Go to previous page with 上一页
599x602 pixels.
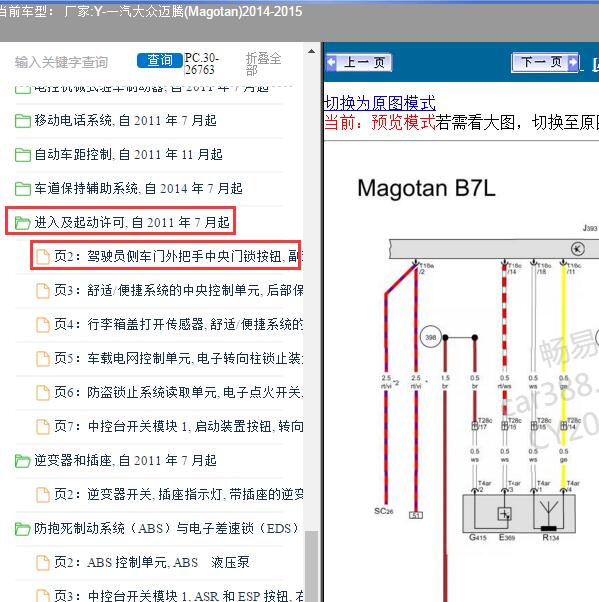(x=359, y=62)
